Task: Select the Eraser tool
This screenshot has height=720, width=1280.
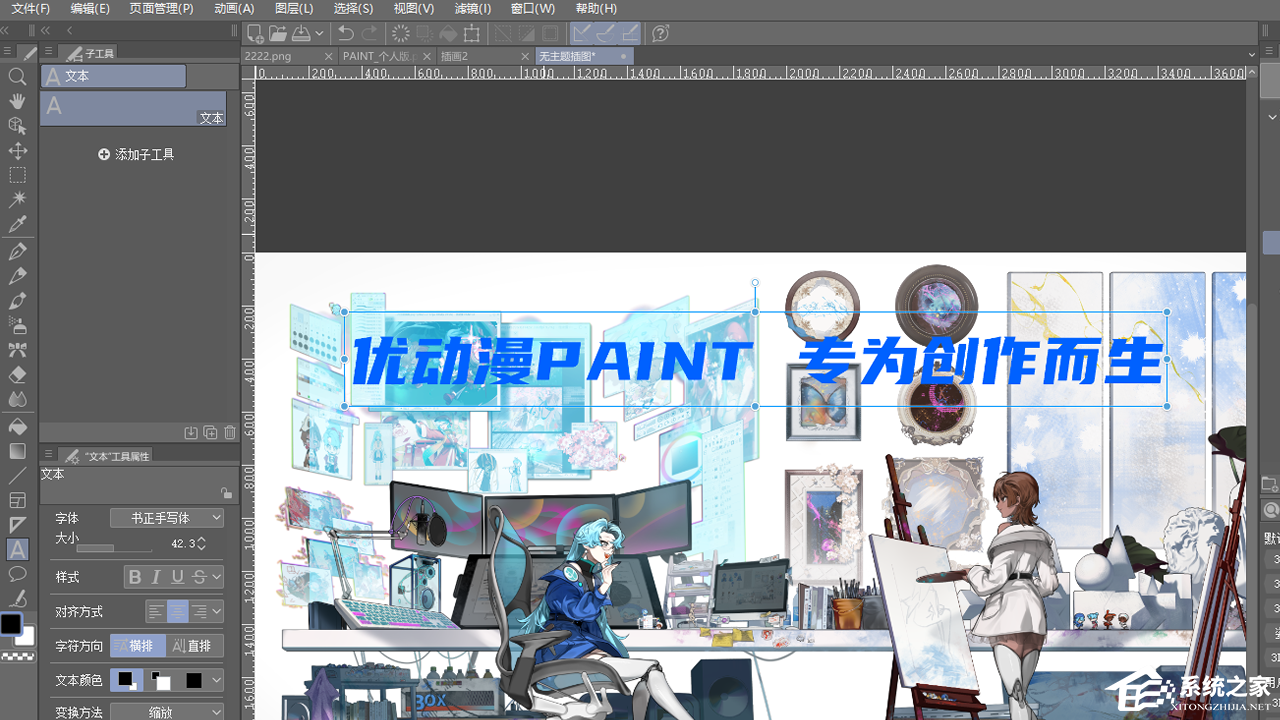Action: click(17, 374)
